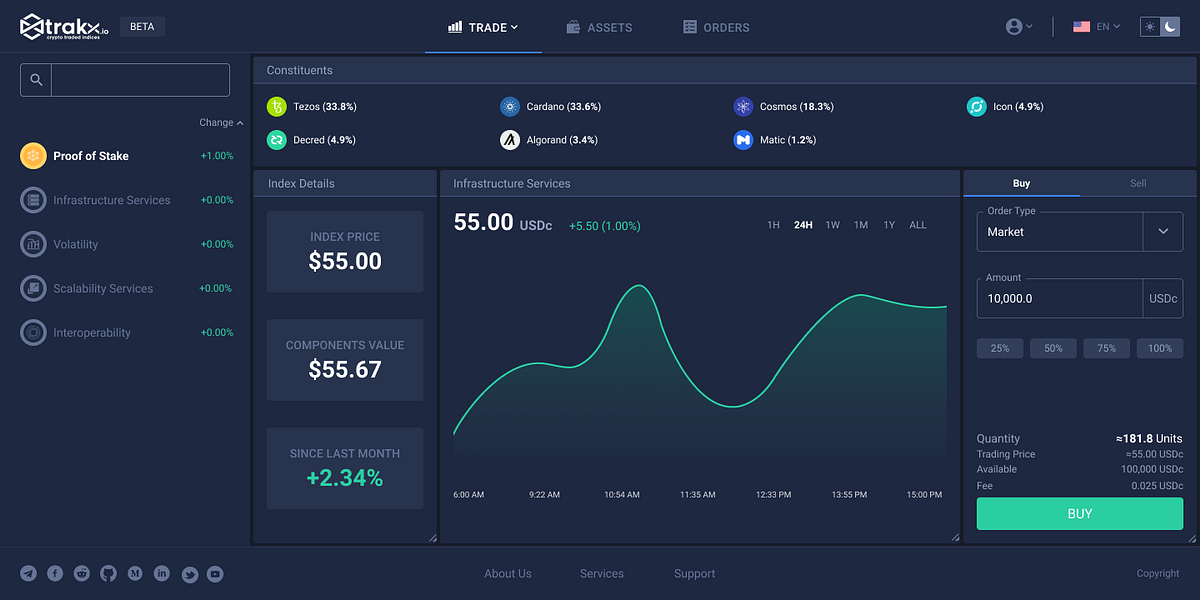Sort the index list by Change

[221, 123]
